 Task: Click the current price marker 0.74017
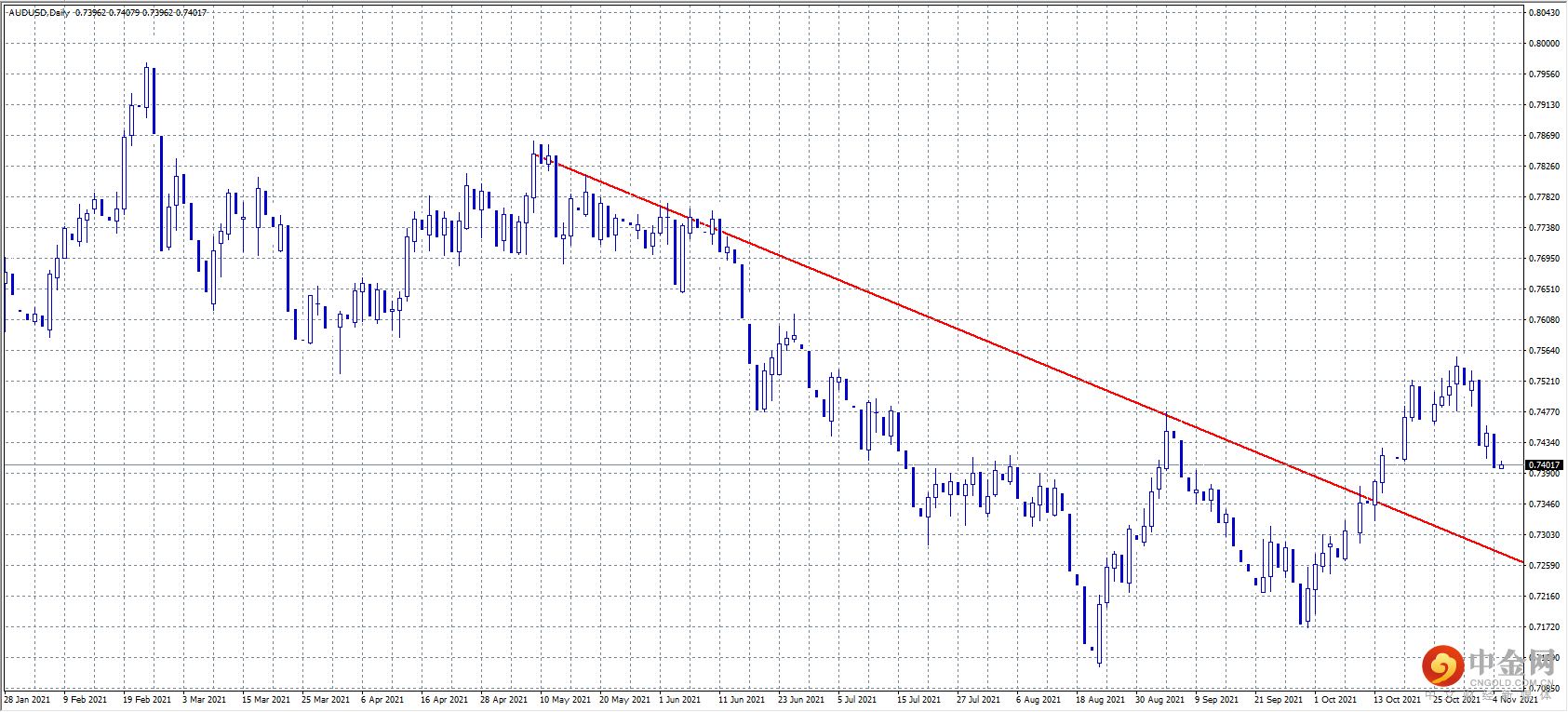pos(1544,464)
